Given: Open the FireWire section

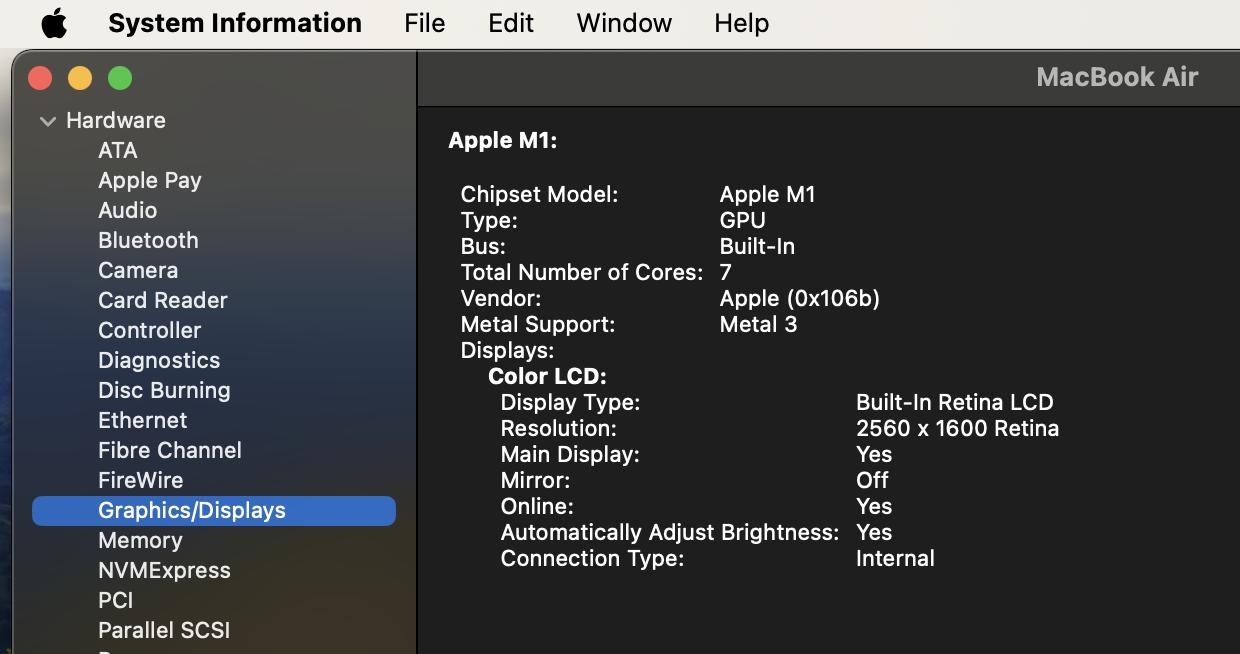Looking at the screenshot, I should coord(140,480).
